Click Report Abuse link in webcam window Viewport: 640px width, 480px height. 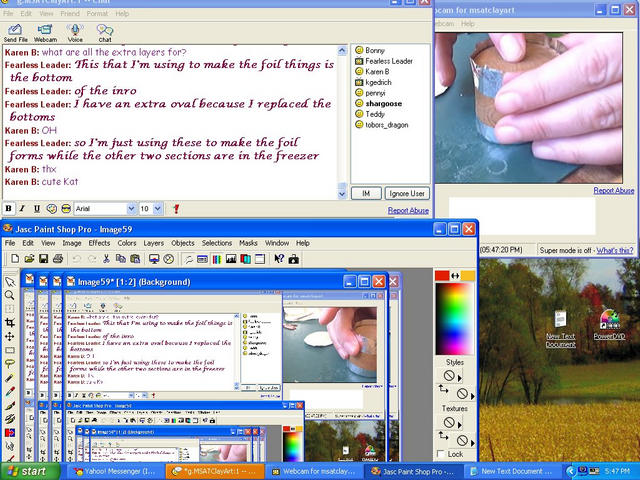click(x=613, y=191)
